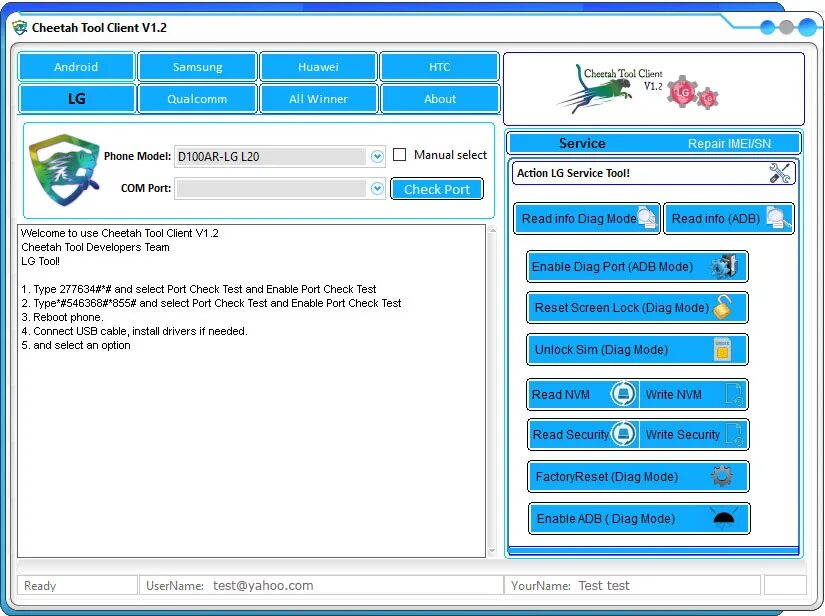
Task: Select the Service tab
Action: (x=582, y=143)
